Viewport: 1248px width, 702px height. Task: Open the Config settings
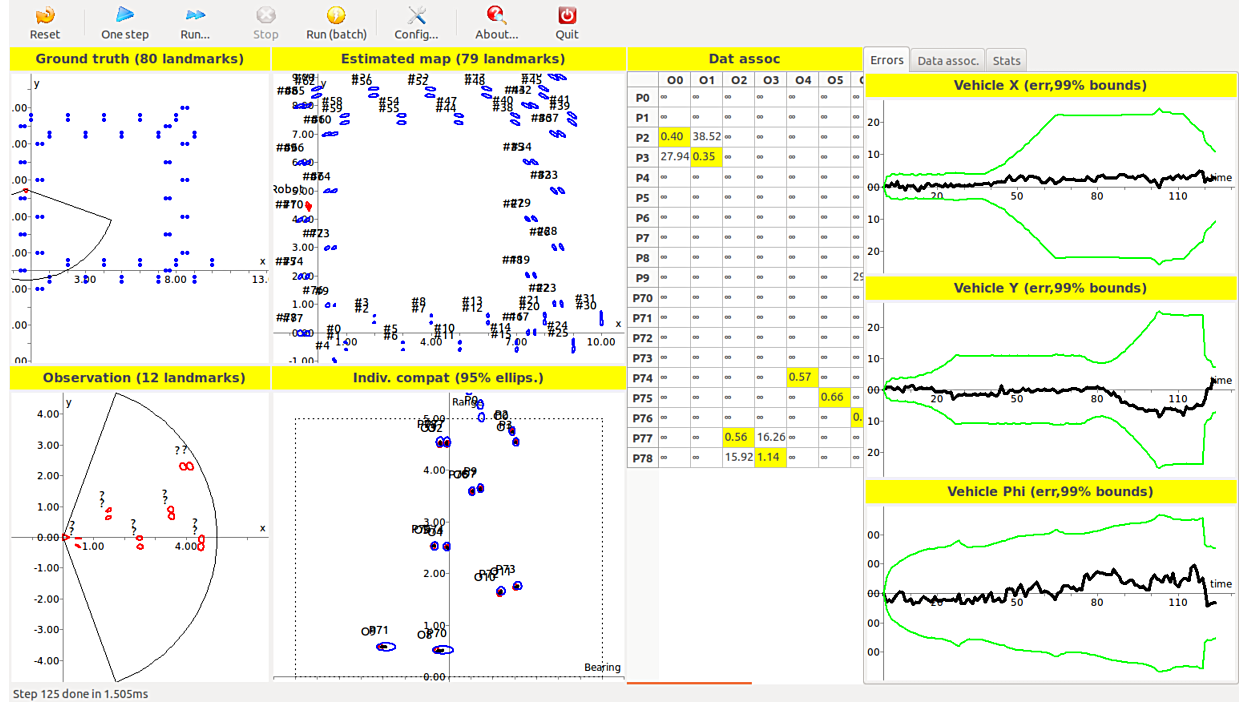pyautogui.click(x=416, y=22)
